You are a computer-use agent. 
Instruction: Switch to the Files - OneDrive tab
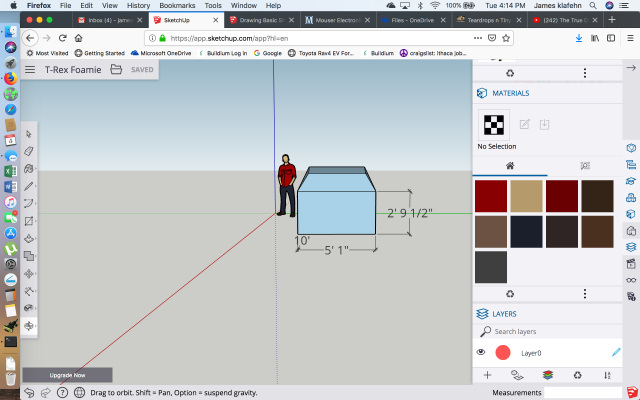(x=412, y=20)
